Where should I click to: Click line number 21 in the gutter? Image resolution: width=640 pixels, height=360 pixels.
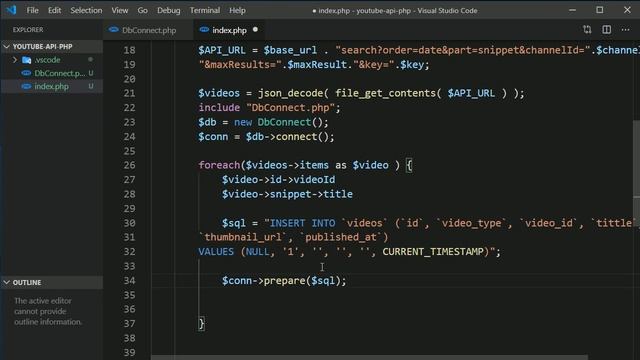click(129, 93)
